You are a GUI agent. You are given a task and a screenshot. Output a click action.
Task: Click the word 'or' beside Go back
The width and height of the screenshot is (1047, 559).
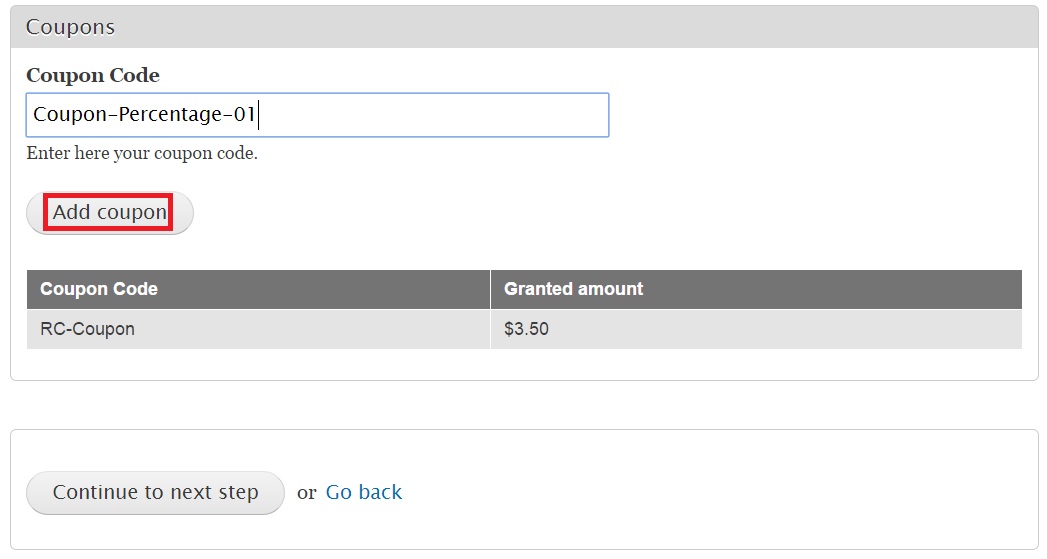point(306,492)
